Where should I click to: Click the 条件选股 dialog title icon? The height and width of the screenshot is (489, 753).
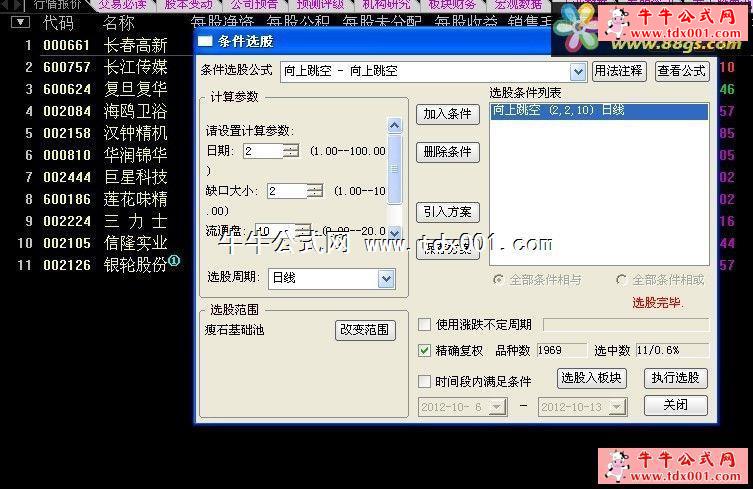point(205,42)
